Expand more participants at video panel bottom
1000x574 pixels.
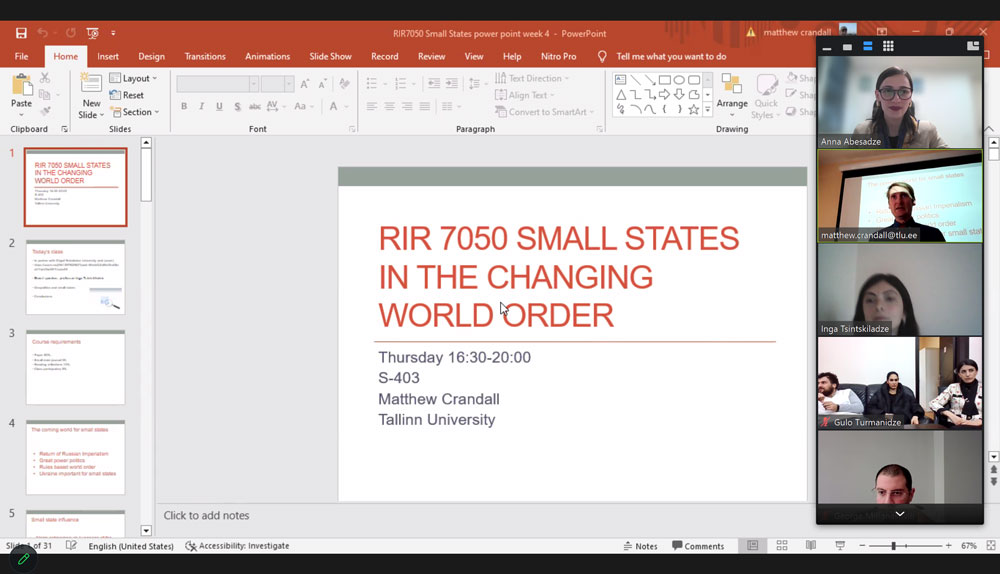point(899,514)
